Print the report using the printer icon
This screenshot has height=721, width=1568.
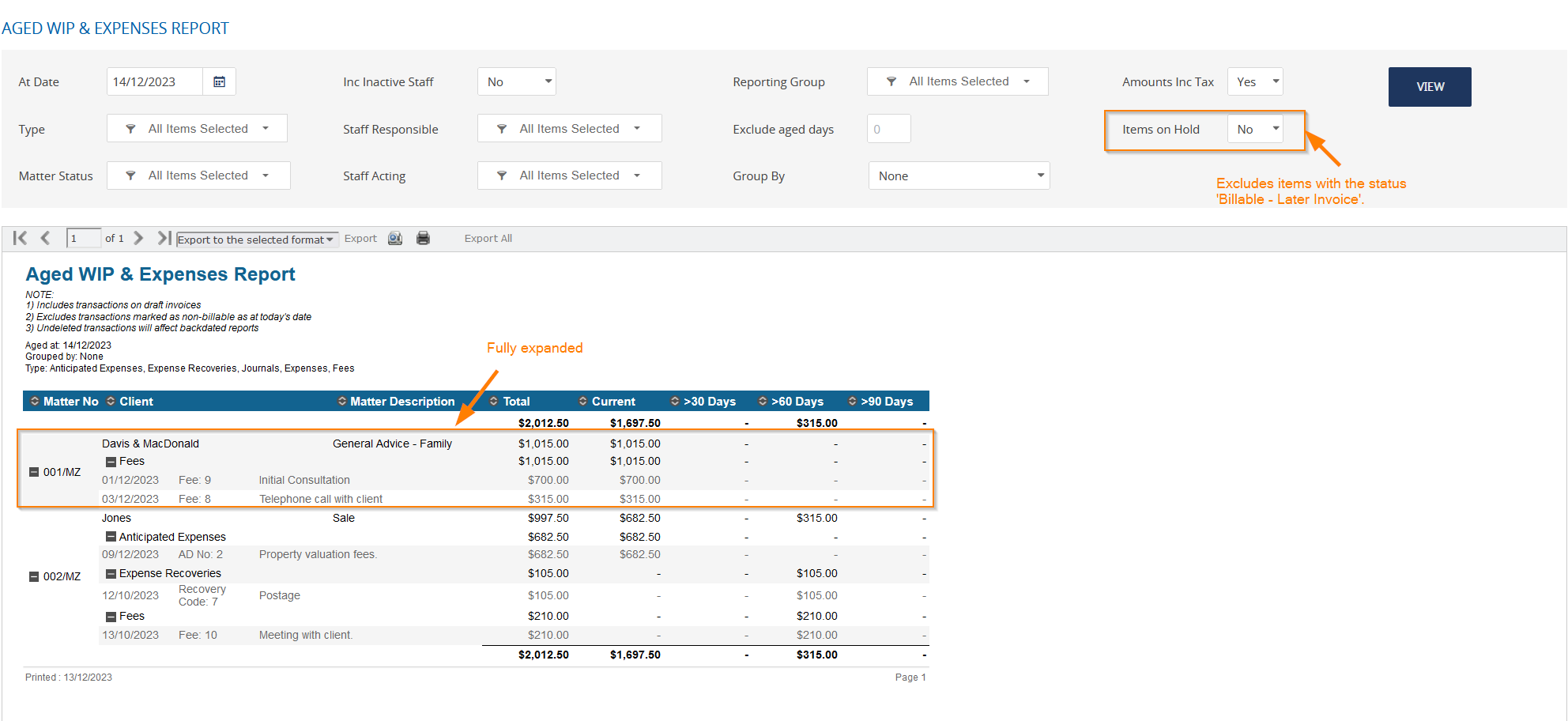[x=424, y=238]
